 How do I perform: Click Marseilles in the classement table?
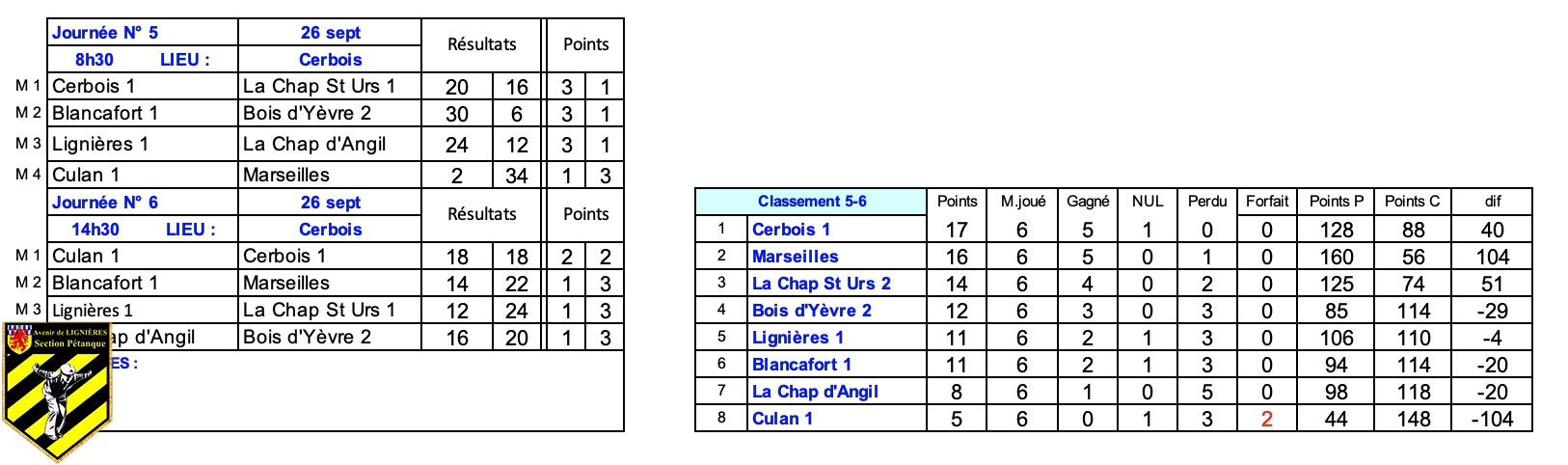[795, 257]
